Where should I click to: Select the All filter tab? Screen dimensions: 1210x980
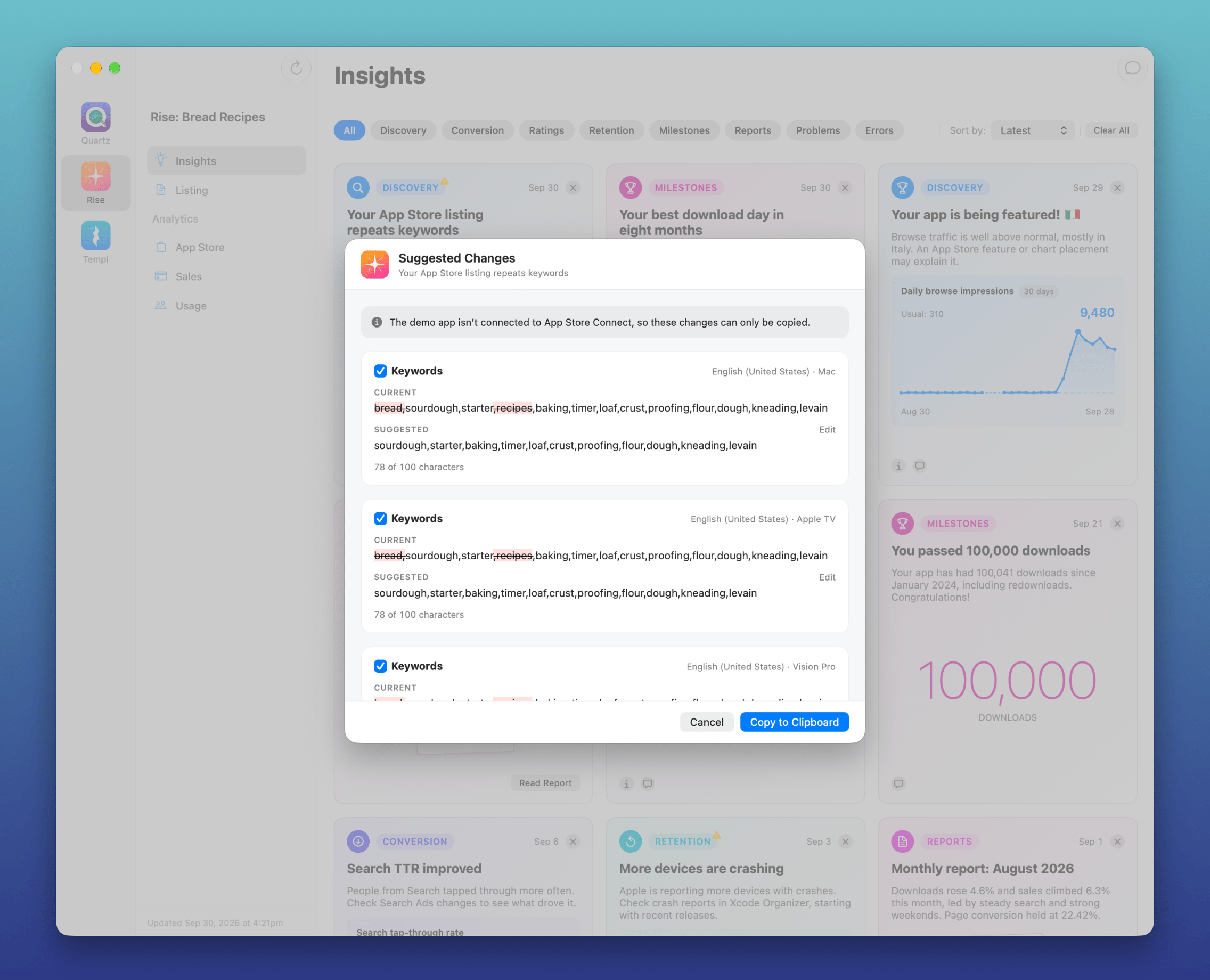coord(349,130)
